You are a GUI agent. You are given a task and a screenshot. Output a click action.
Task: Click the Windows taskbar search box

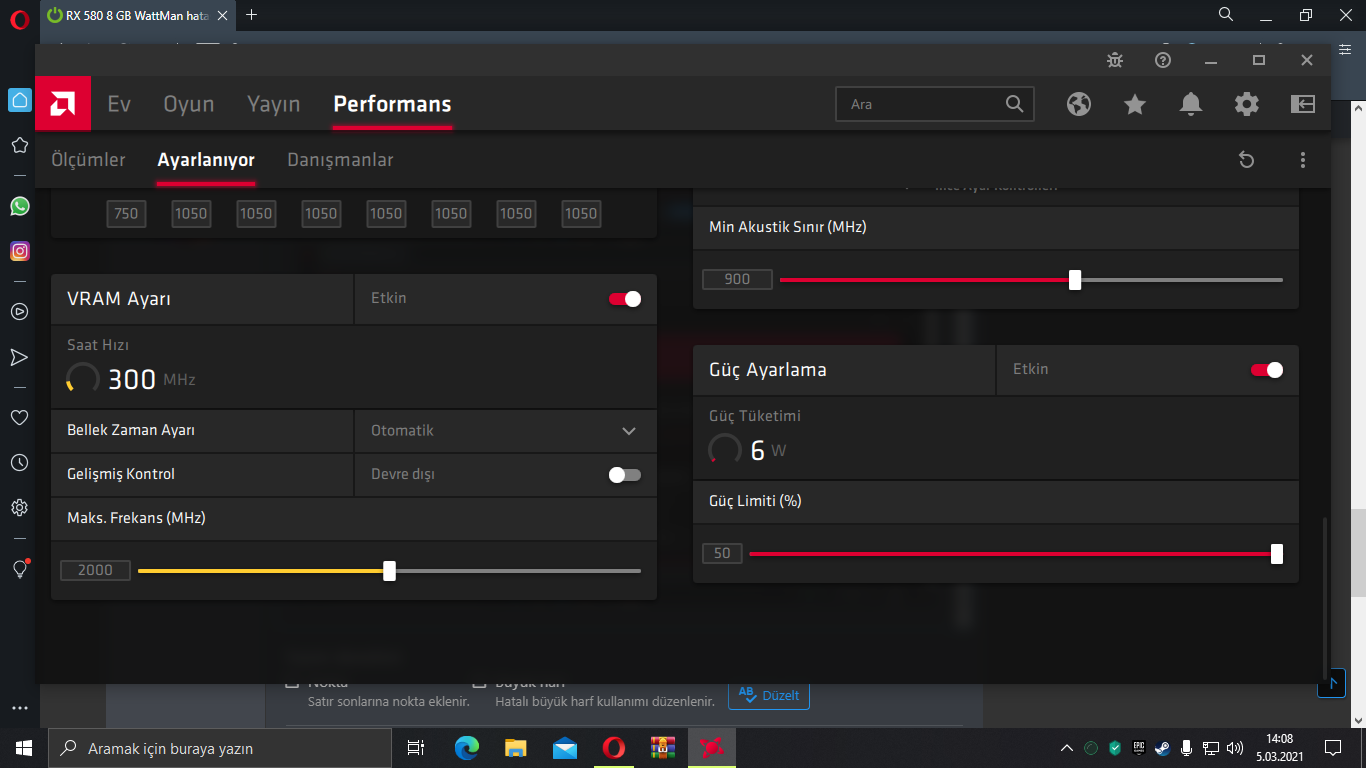[x=220, y=748]
